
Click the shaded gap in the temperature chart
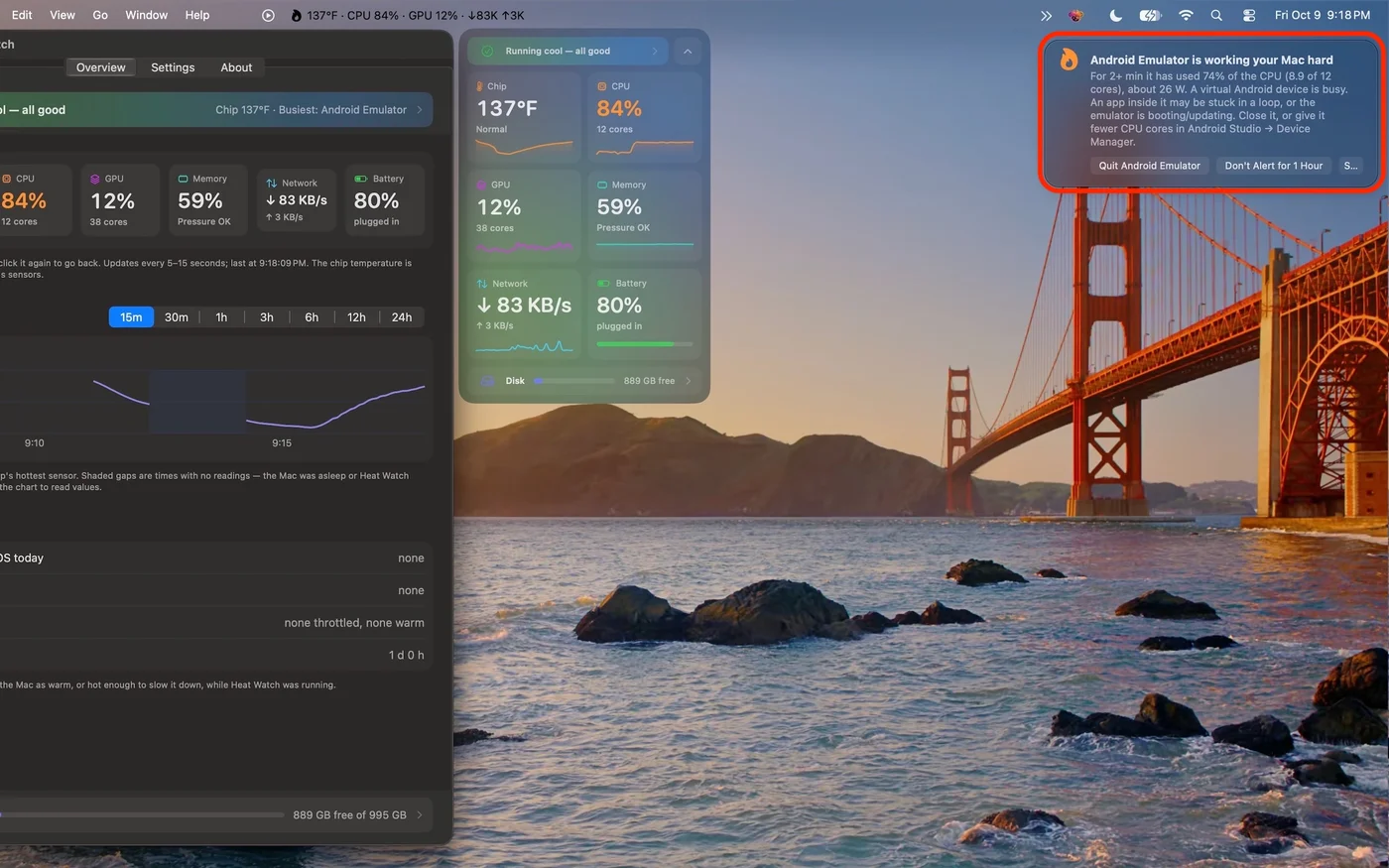click(197, 402)
